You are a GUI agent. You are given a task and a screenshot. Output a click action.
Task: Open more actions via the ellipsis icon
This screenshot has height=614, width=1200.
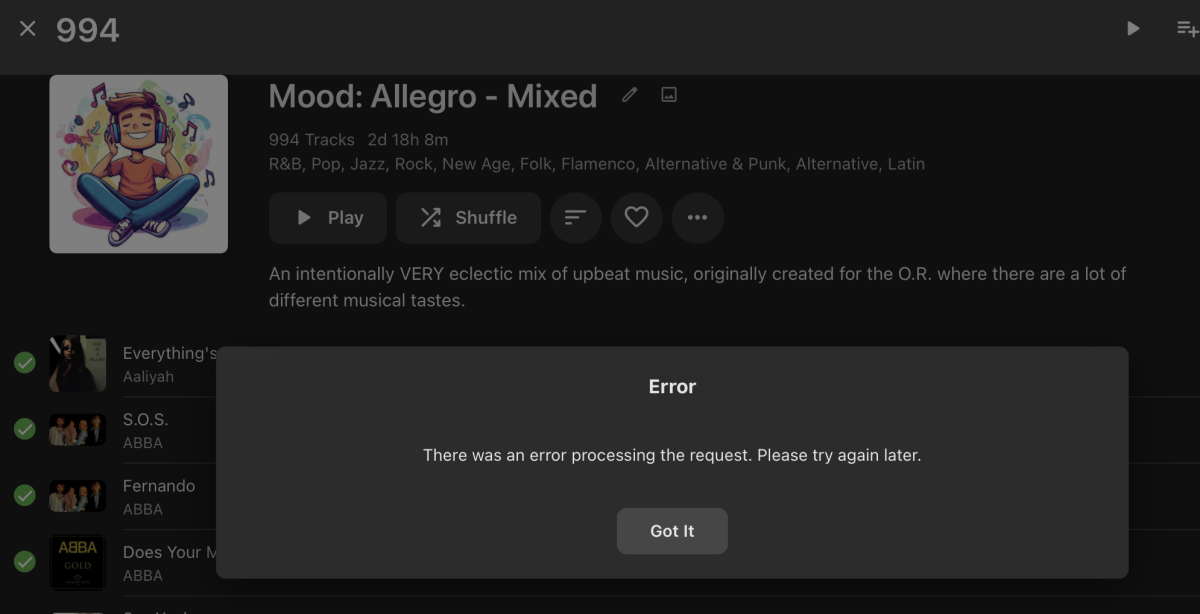697,217
